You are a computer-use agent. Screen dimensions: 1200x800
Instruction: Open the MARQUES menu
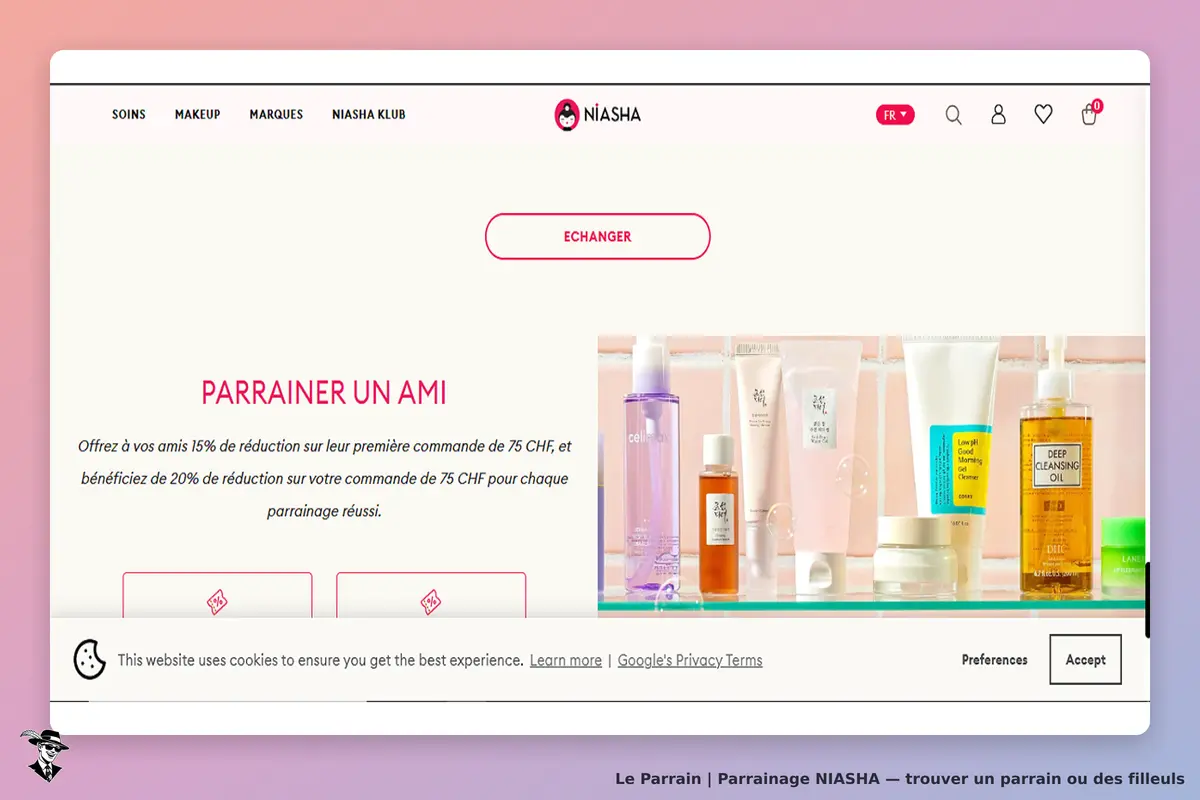pos(276,115)
